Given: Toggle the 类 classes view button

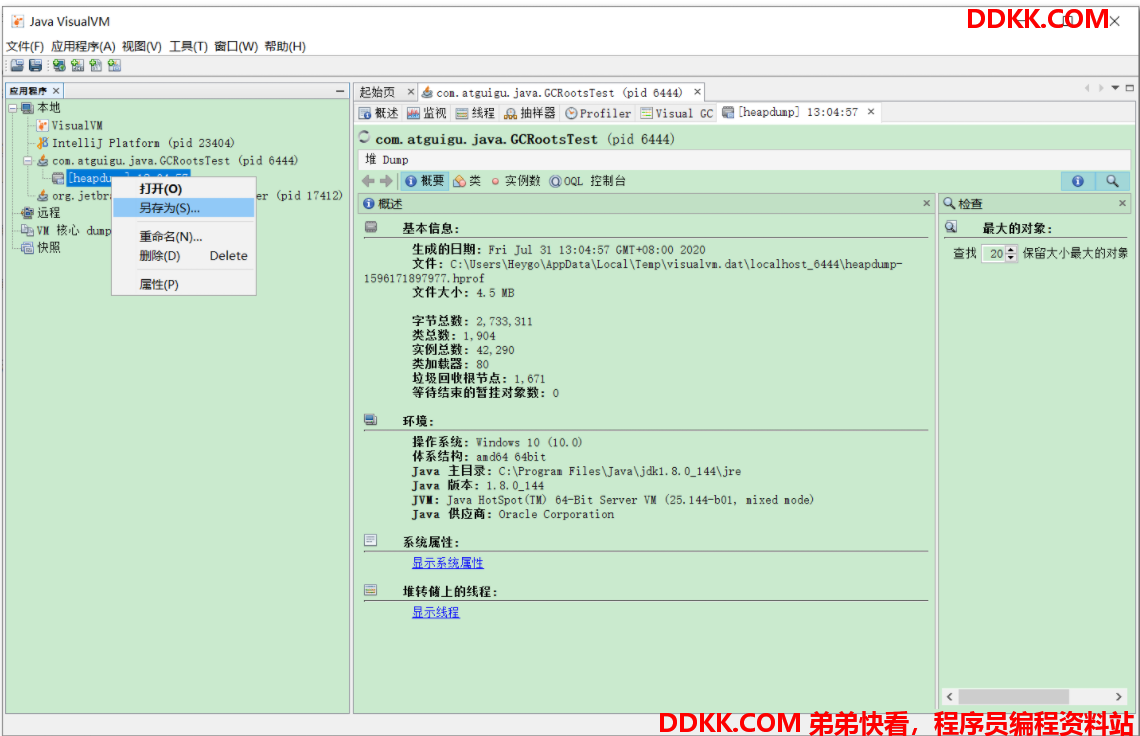Looking at the screenshot, I should tap(467, 181).
